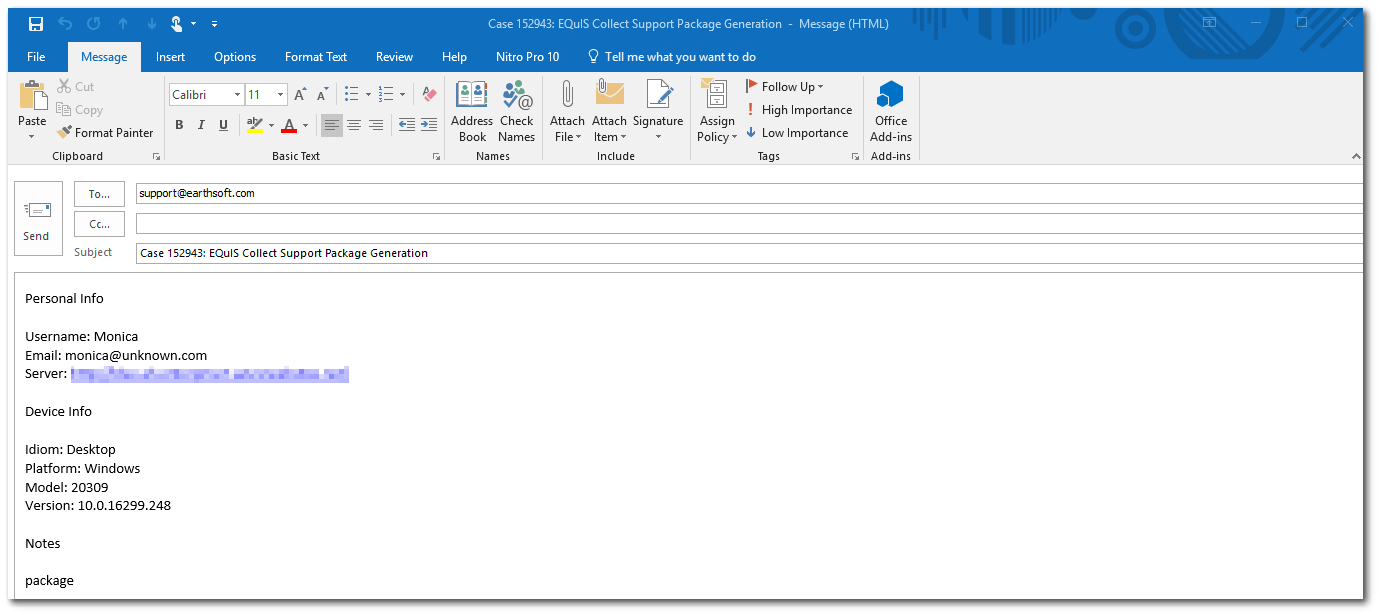This screenshot has width=1379, height=615.
Task: Save the message with the floppy disk icon
Action: [36, 23]
